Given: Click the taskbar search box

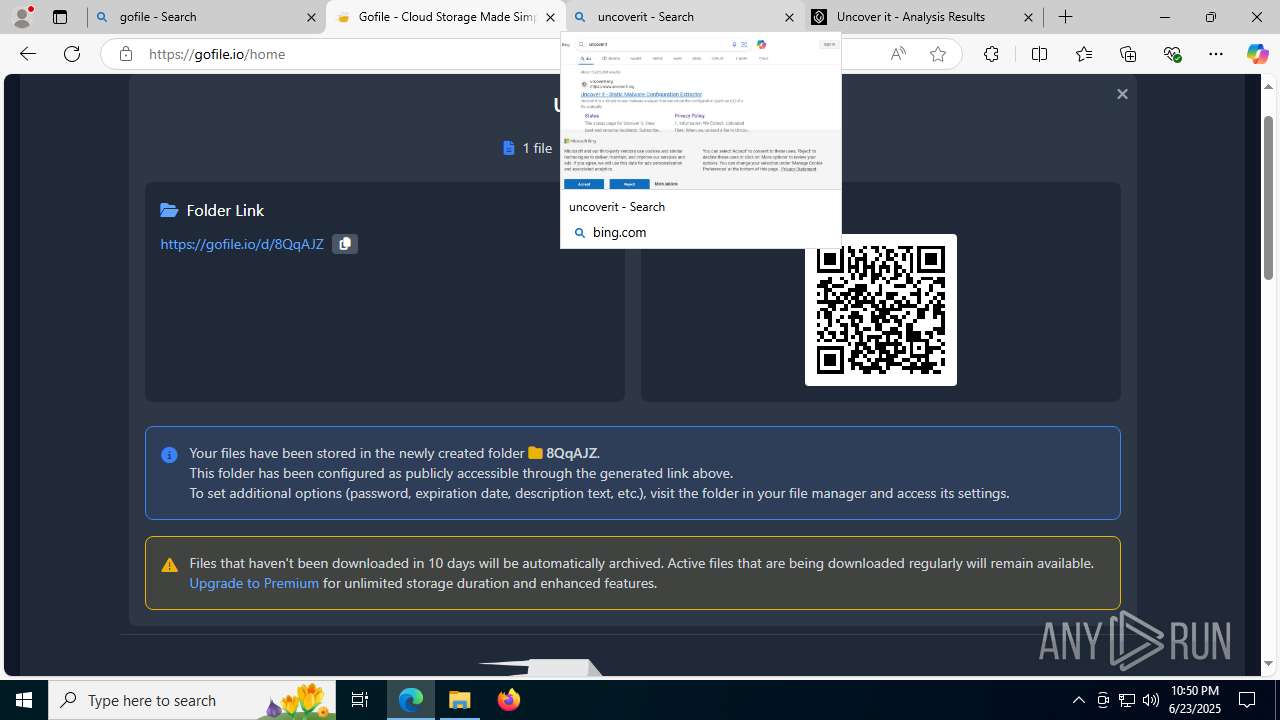Looking at the screenshot, I should pyautogui.click(x=192, y=700).
